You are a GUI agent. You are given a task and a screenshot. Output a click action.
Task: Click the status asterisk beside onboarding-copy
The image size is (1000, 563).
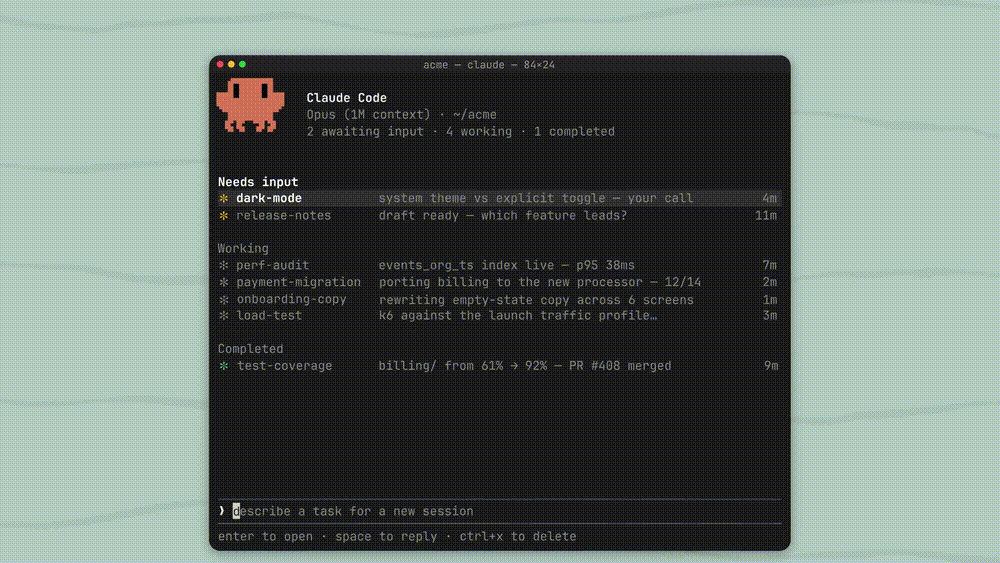click(224, 299)
